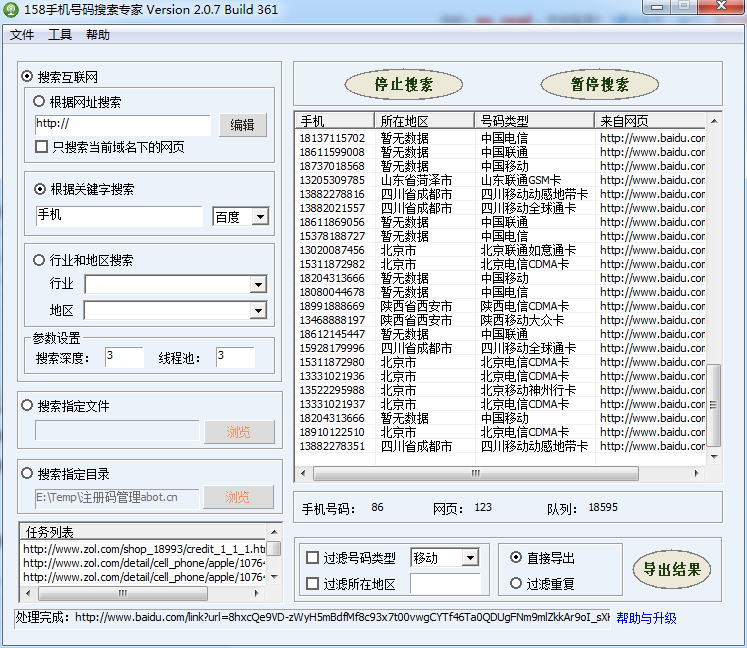Click the results table scroll-down arrow

[714, 456]
